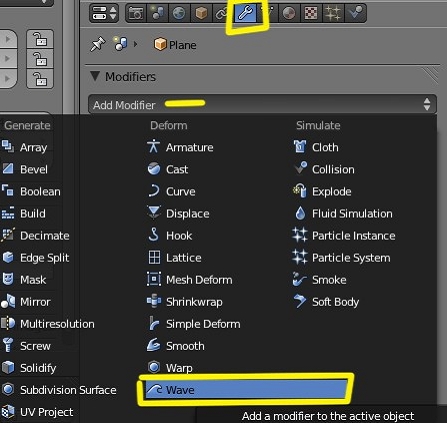Choose the Bevel modifier

click(25, 169)
